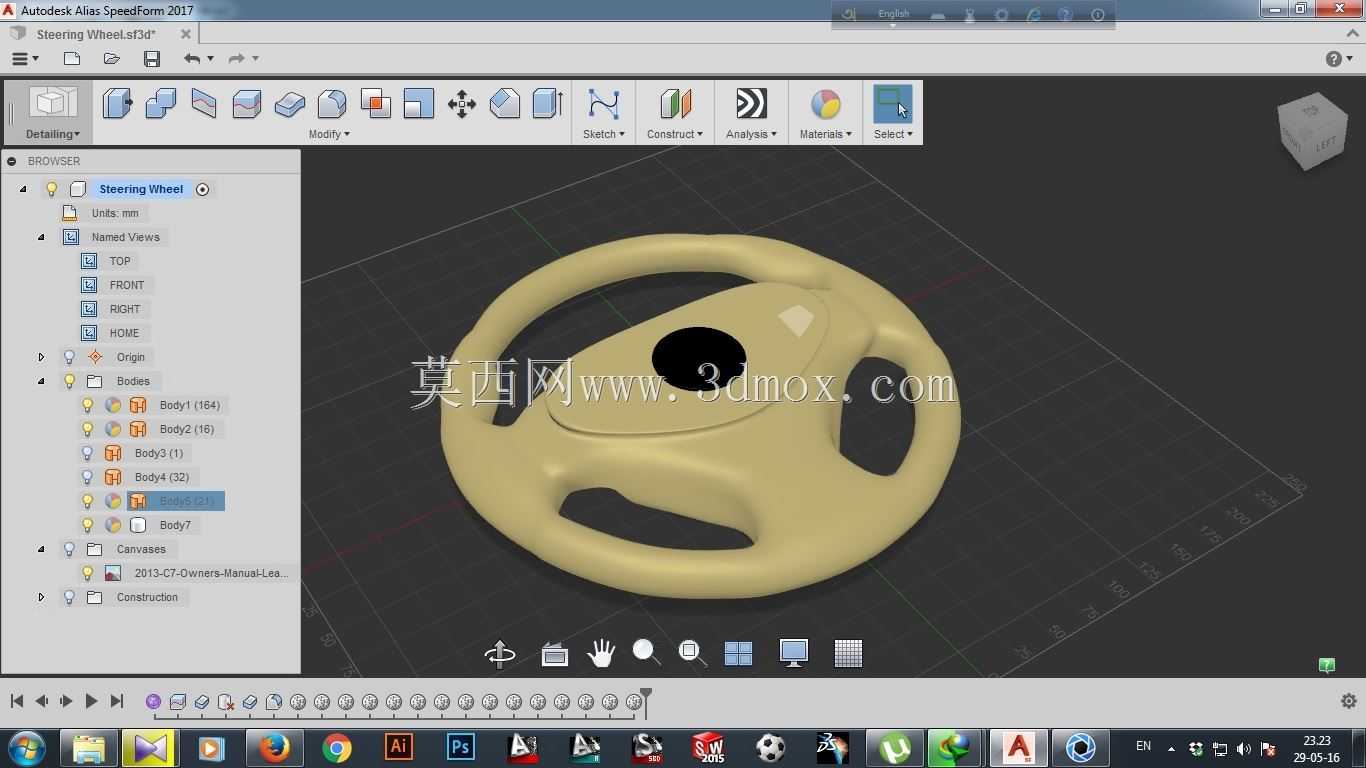Screen dimensions: 1366x768
Task: Select the first Modify tool icon (box with arrow)
Action: pos(117,103)
